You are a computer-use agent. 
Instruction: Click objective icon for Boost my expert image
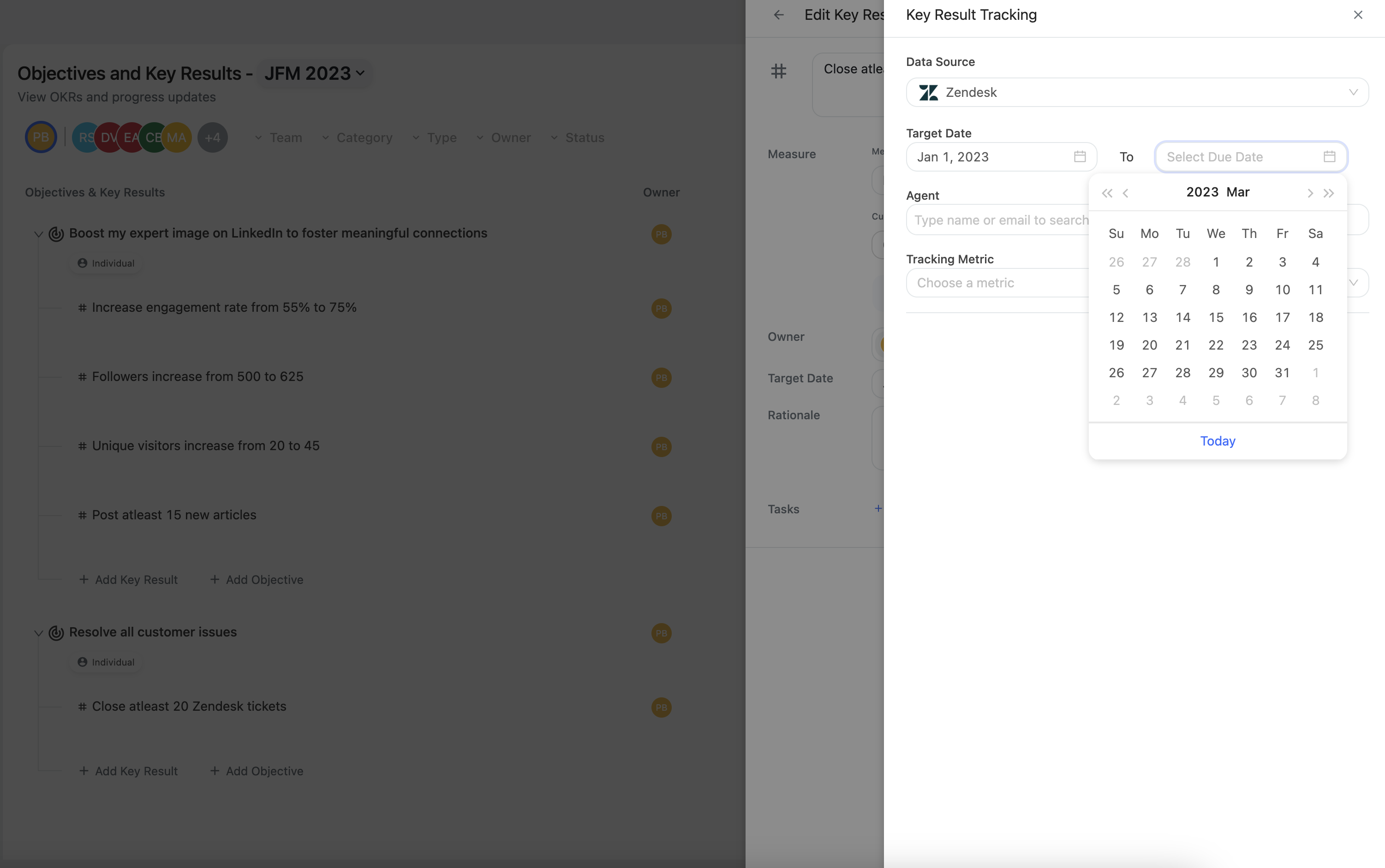pos(56,234)
